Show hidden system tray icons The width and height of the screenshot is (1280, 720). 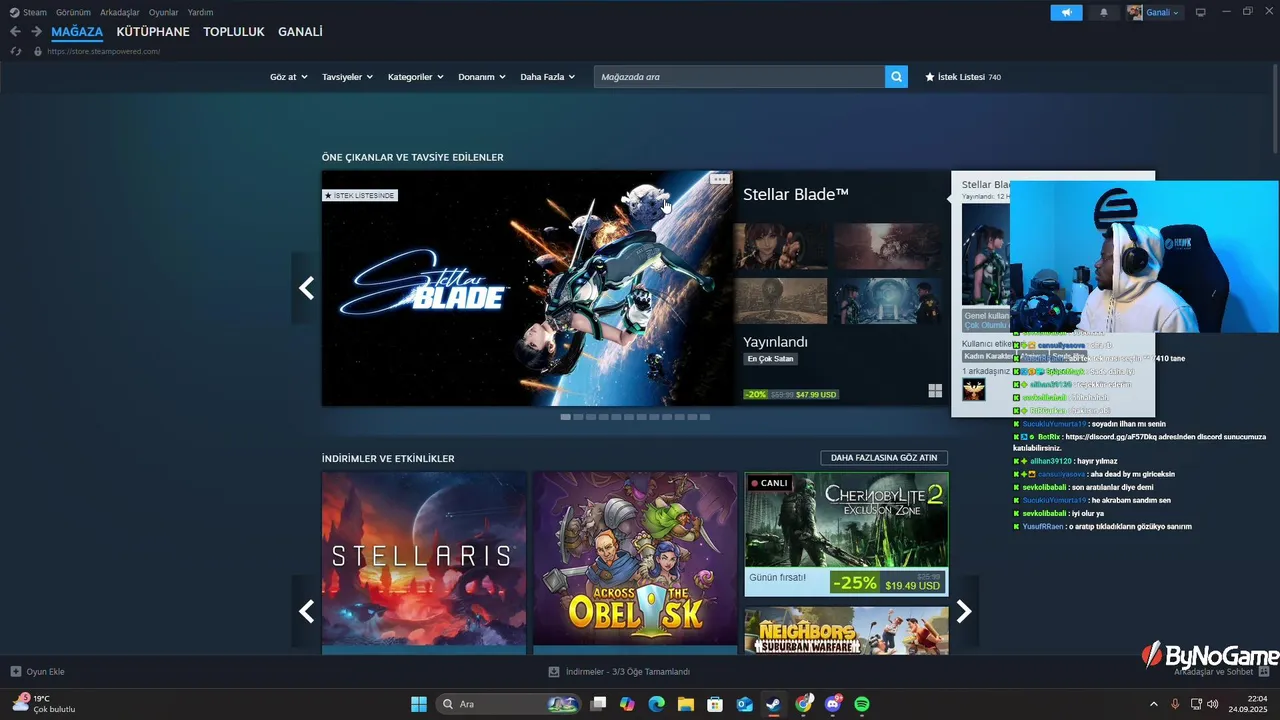click(1154, 704)
